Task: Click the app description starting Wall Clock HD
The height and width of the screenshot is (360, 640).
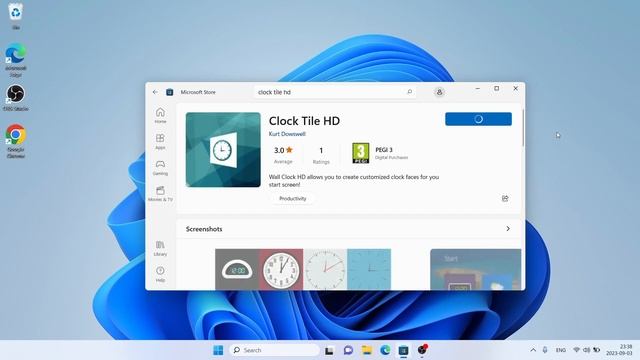Action: (x=354, y=181)
